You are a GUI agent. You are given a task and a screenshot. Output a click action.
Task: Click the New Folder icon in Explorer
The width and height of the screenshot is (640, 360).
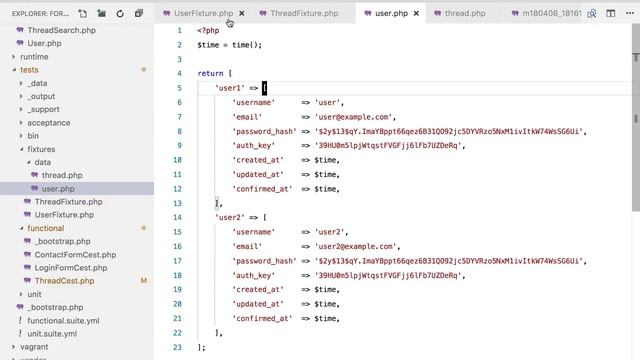pyautogui.click(x=102, y=13)
